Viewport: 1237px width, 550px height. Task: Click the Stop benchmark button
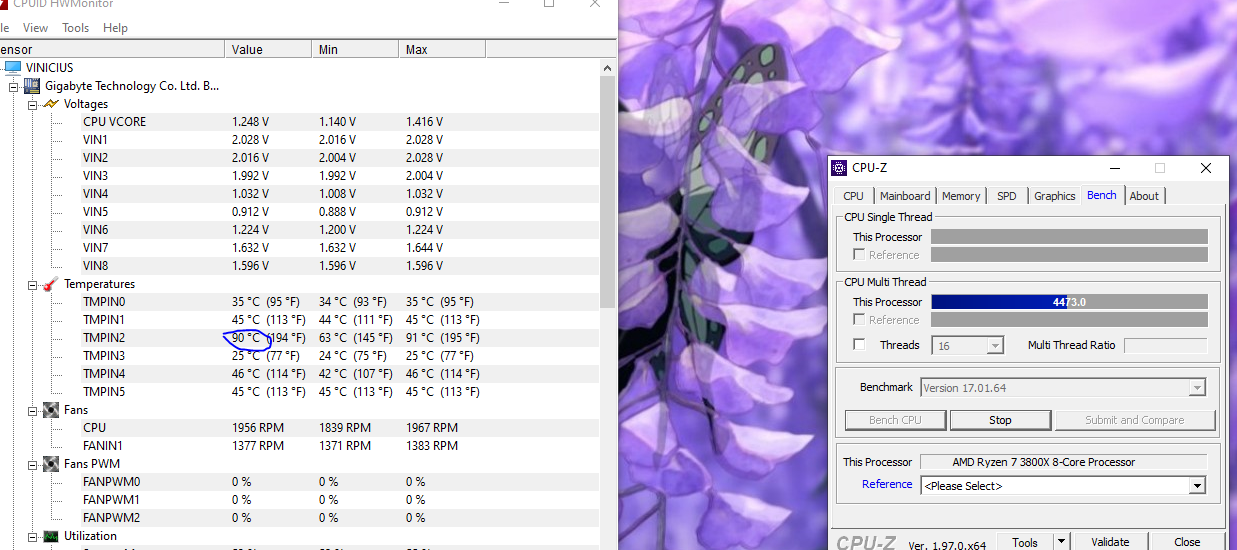1000,420
